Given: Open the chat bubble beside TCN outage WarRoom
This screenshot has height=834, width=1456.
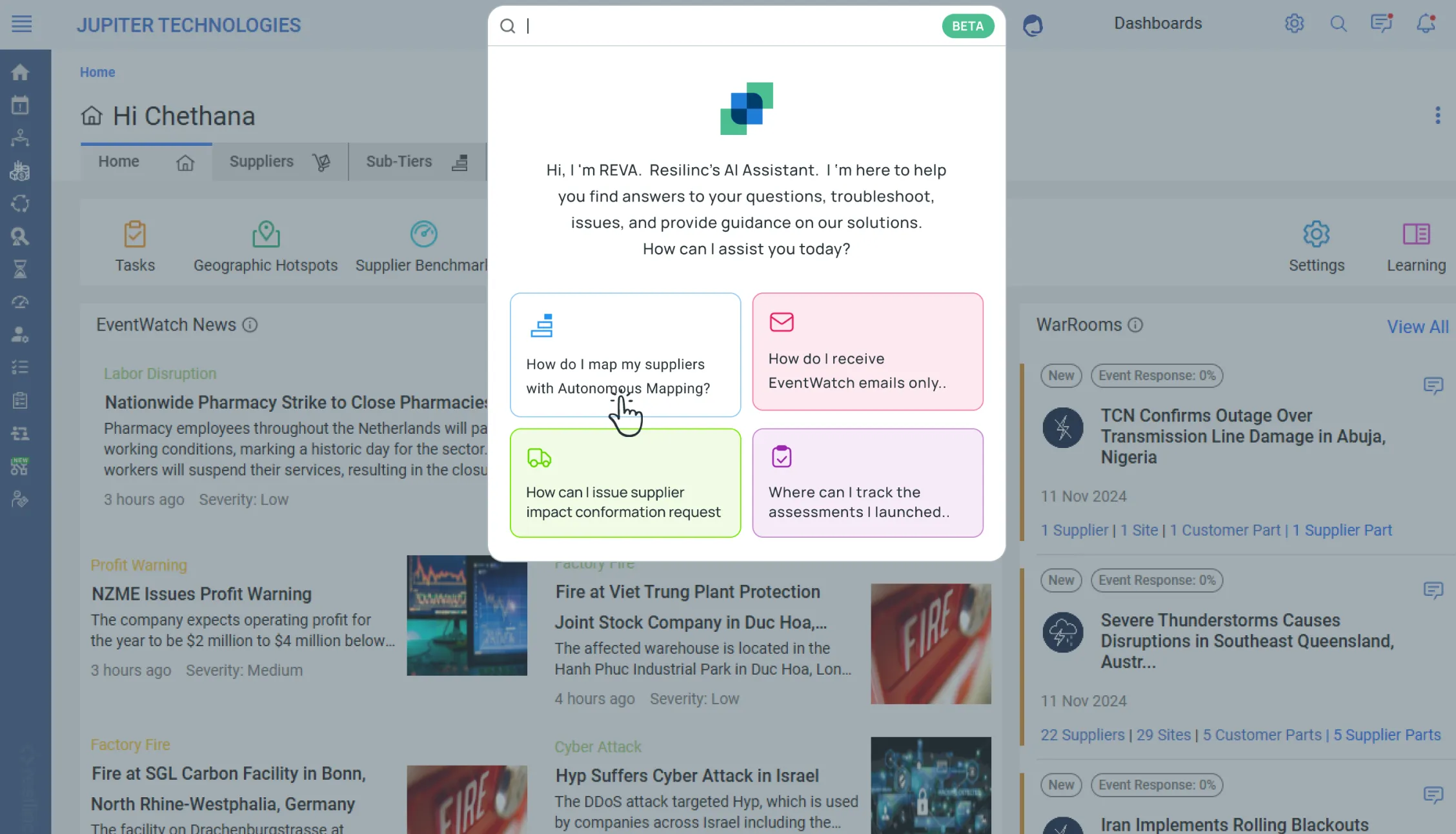Looking at the screenshot, I should click(x=1434, y=385).
